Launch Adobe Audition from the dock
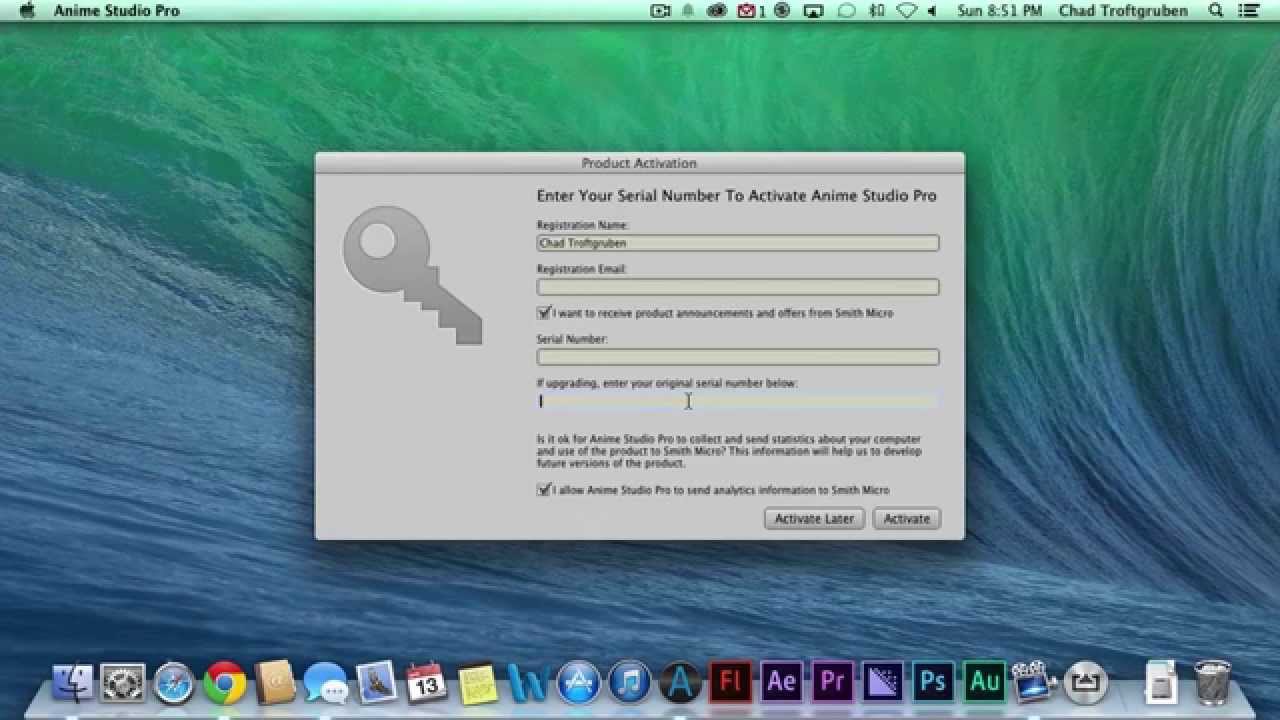This screenshot has height=720, width=1280. 985,682
